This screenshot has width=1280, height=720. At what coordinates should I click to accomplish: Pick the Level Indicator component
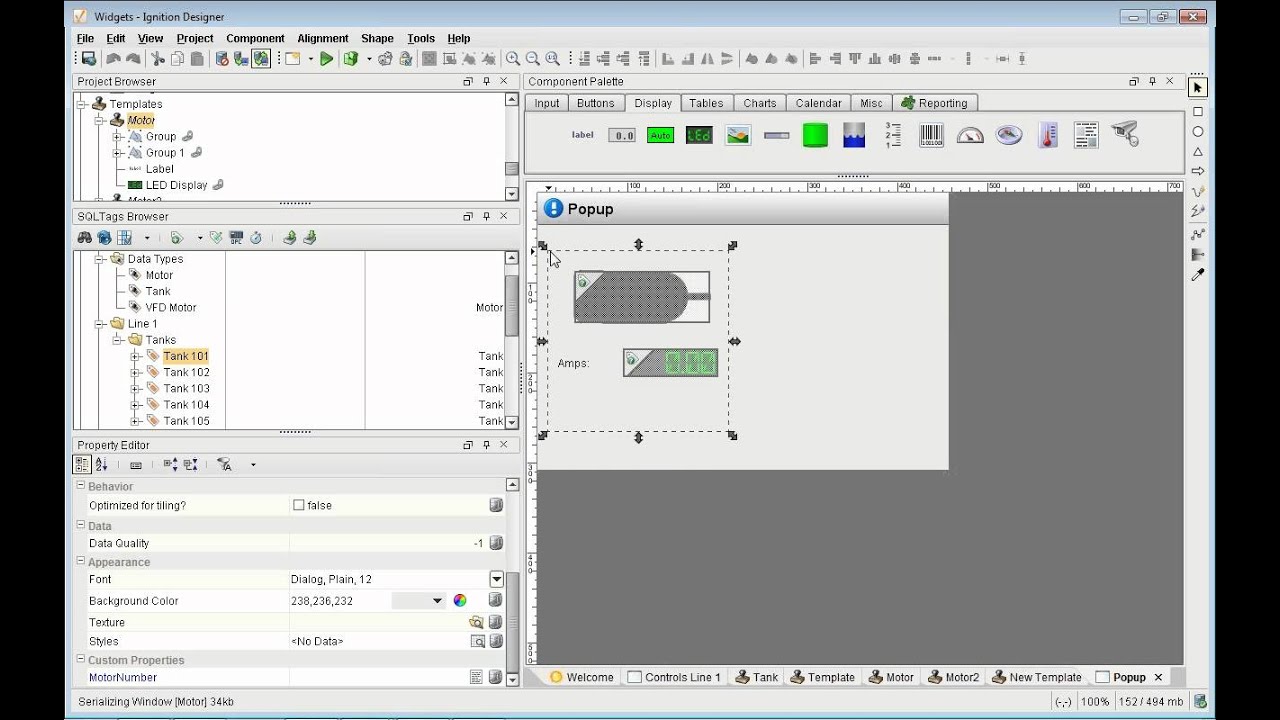point(854,135)
